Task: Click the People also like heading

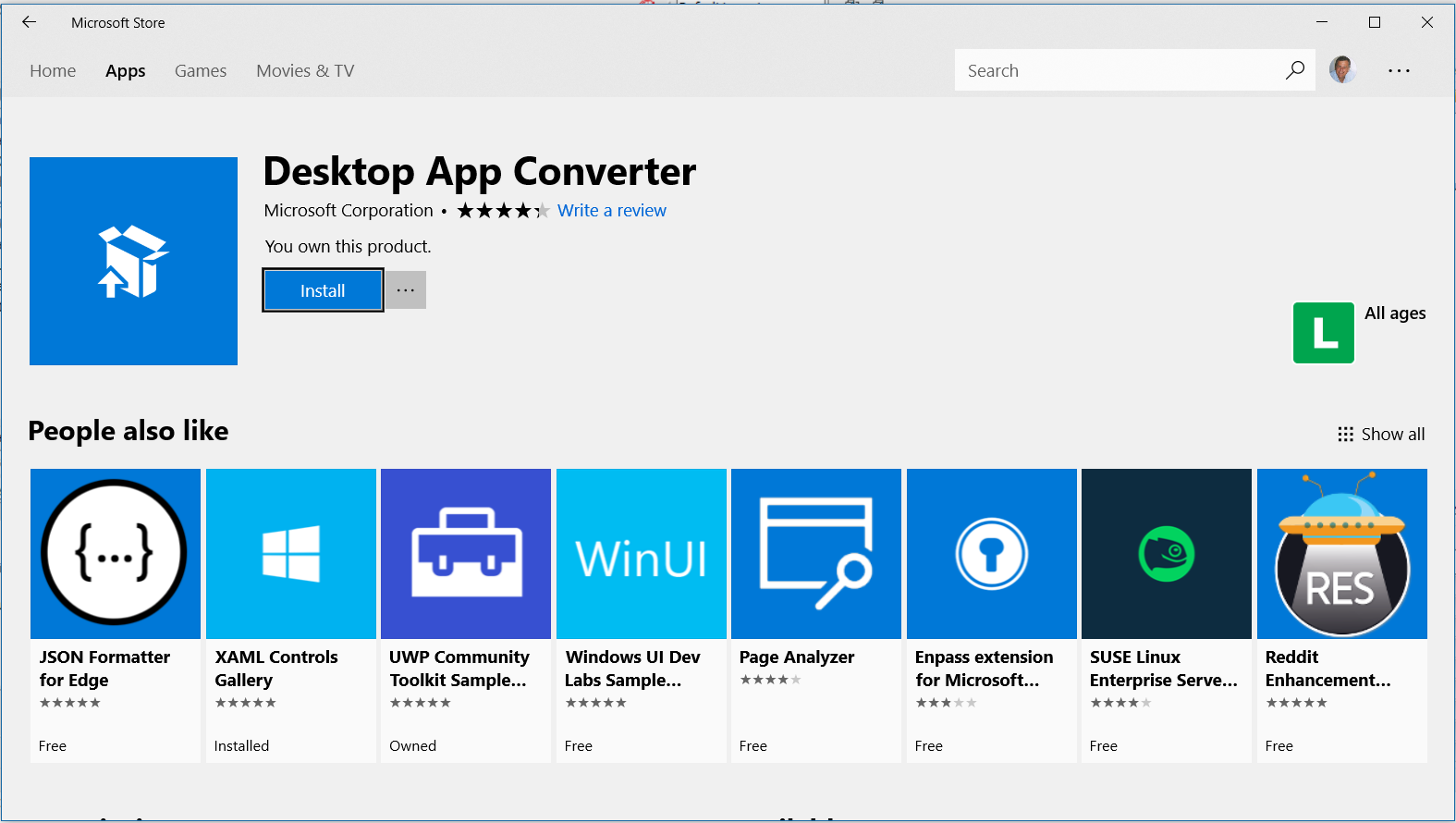Action: point(128,431)
